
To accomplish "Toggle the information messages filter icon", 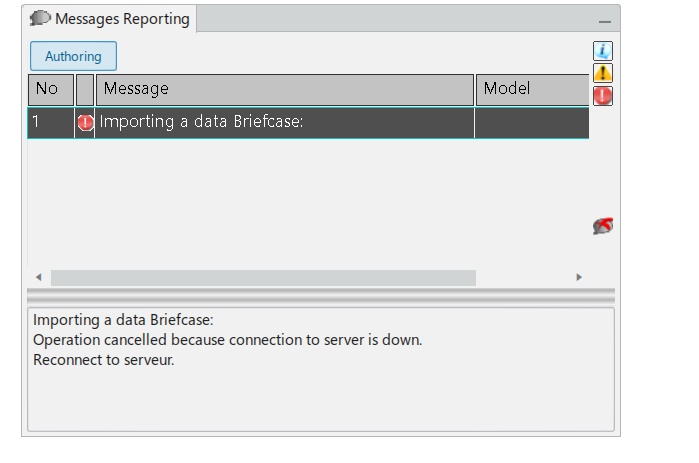I will [603, 51].
